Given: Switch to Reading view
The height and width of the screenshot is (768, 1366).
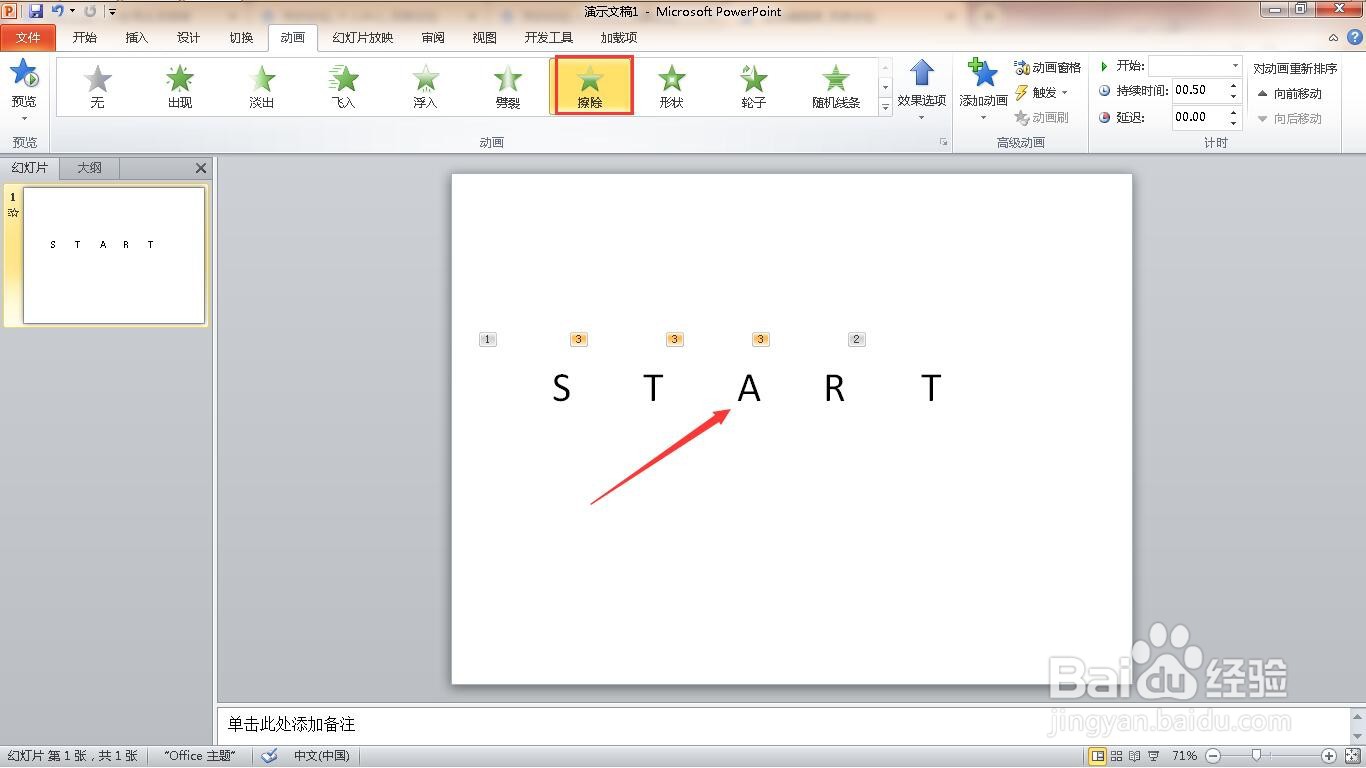Looking at the screenshot, I should (x=1135, y=756).
